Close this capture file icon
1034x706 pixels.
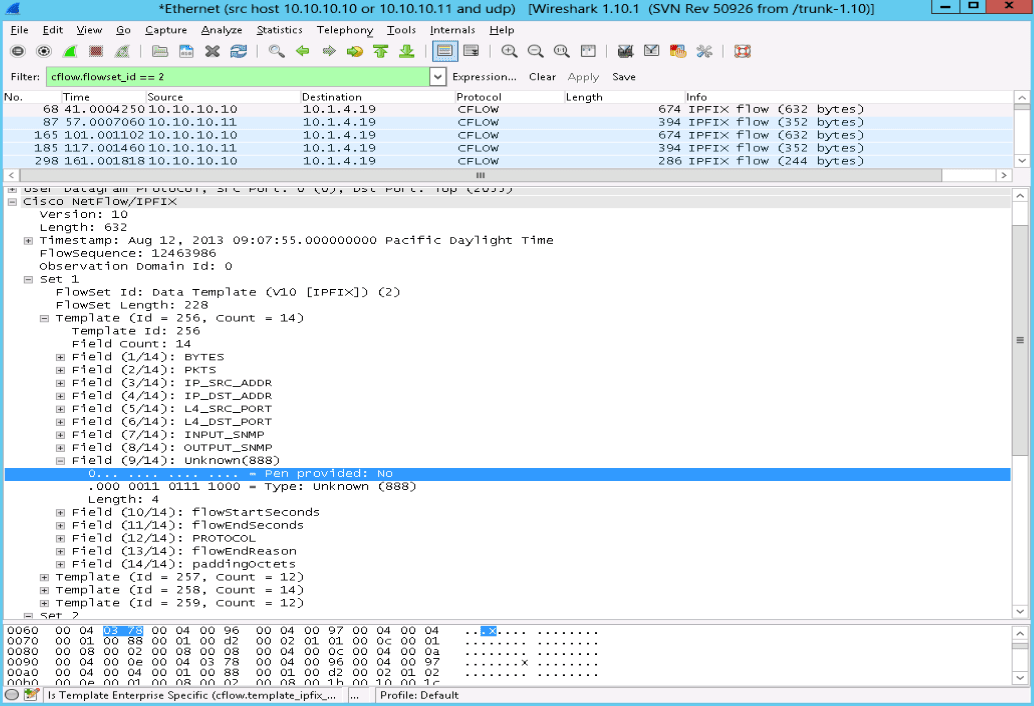[212, 51]
